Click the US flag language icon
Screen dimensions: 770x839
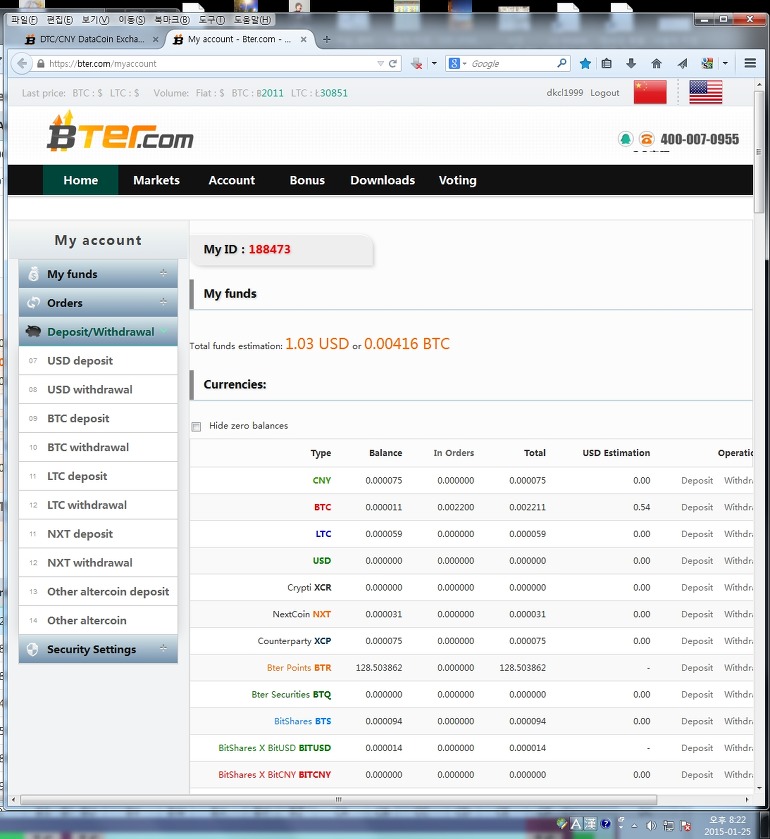click(705, 92)
